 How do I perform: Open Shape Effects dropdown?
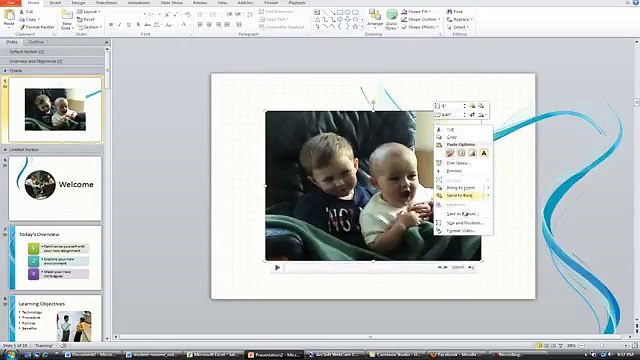420,27
